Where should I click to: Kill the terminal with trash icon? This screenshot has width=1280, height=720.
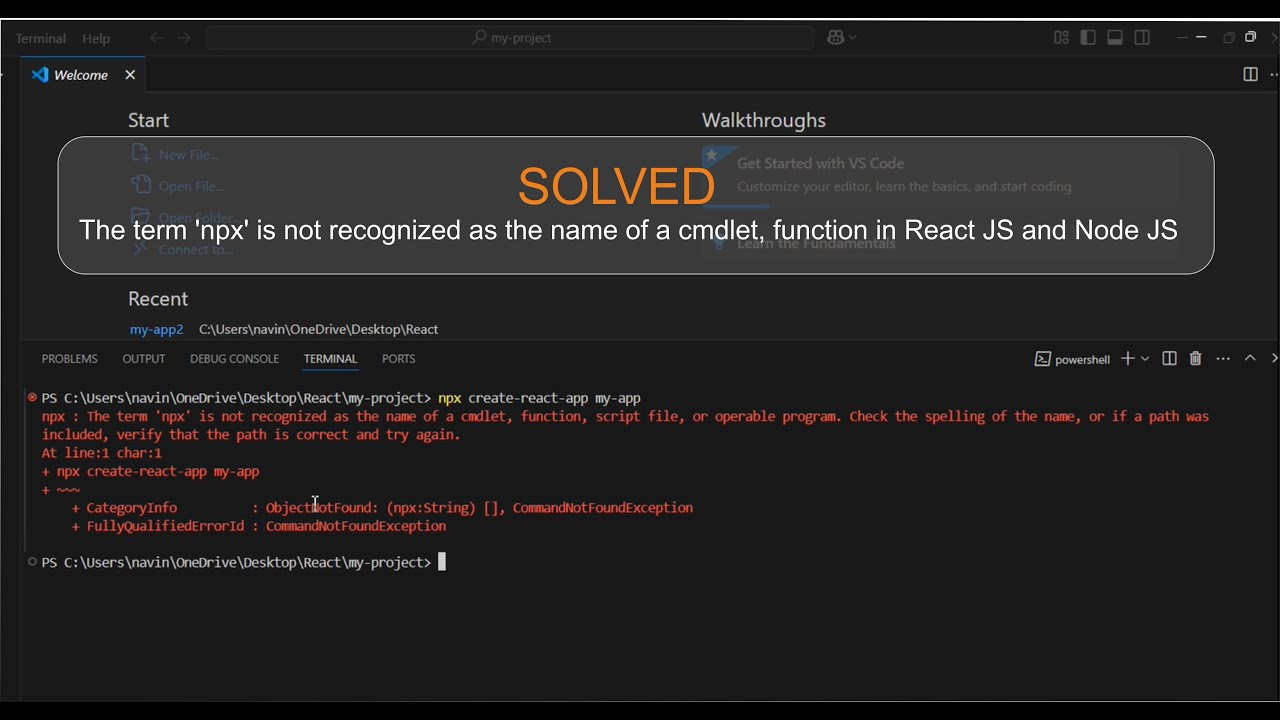1195,358
